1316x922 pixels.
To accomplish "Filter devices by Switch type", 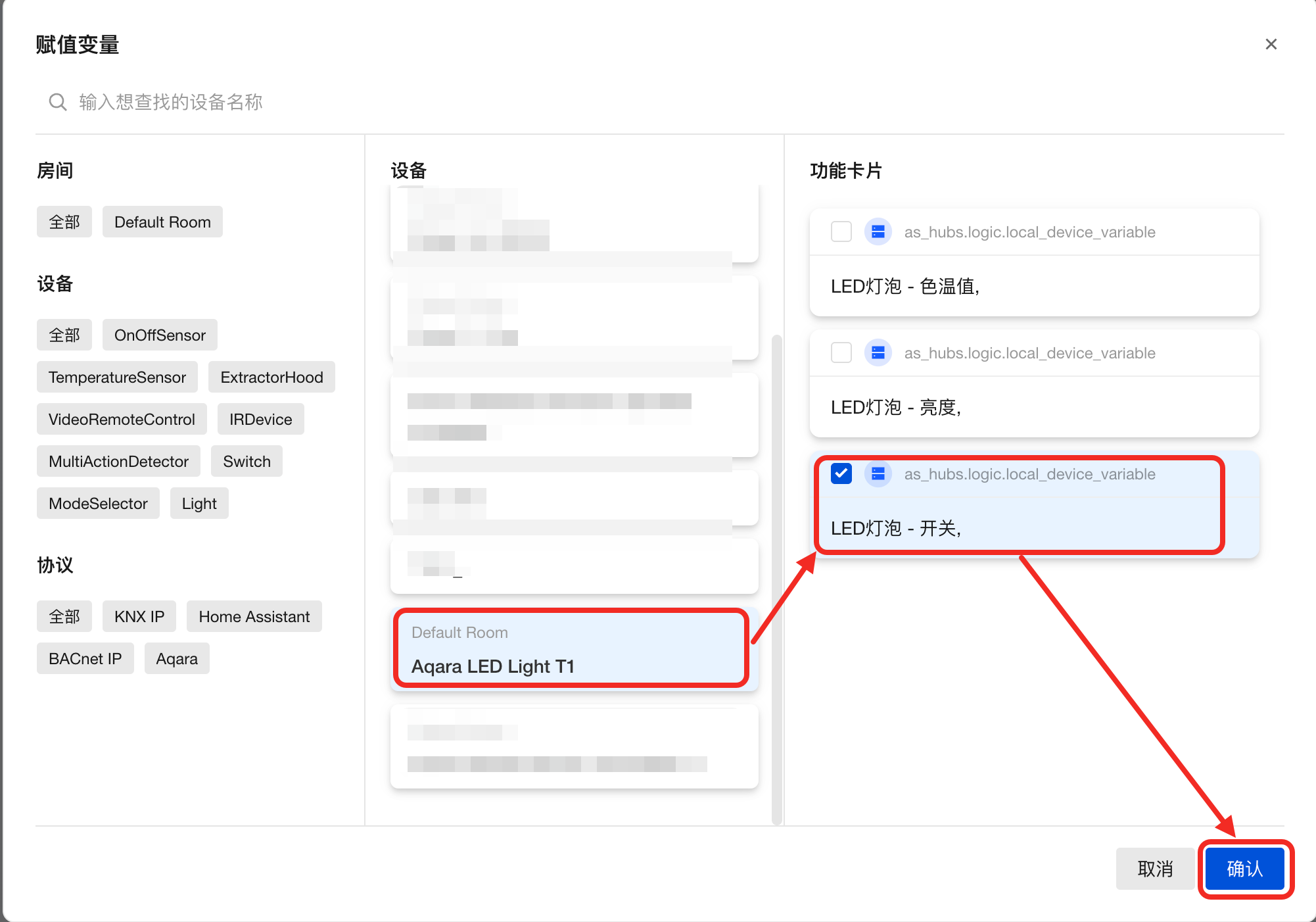I will [x=247, y=462].
